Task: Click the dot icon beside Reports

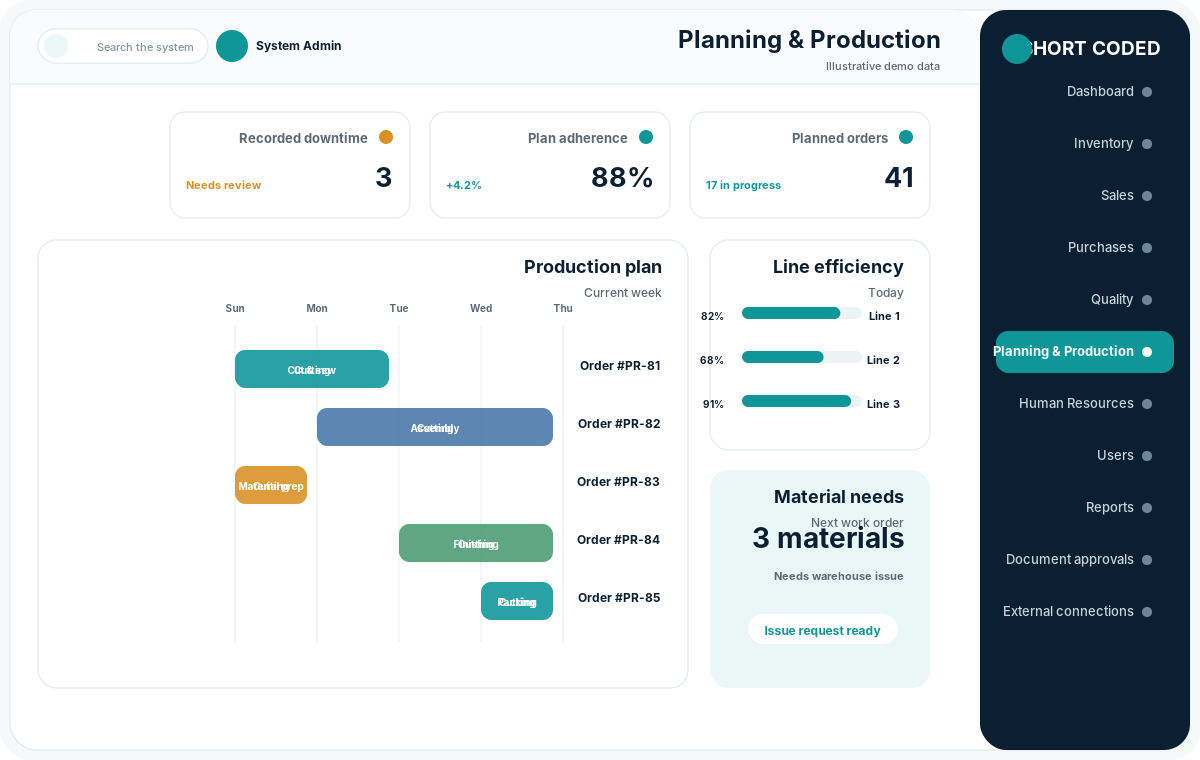Action: (1147, 508)
